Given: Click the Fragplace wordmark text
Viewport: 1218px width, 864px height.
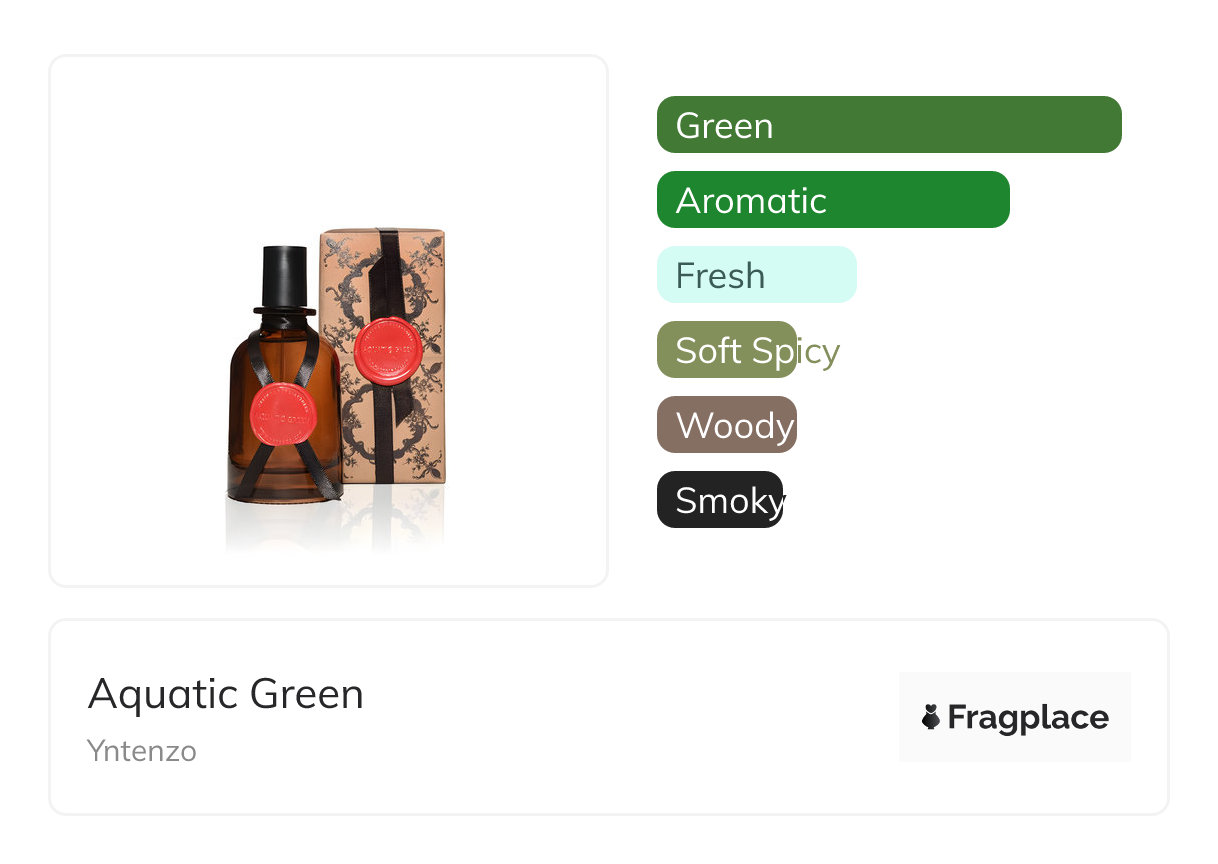Looking at the screenshot, I should [1028, 718].
